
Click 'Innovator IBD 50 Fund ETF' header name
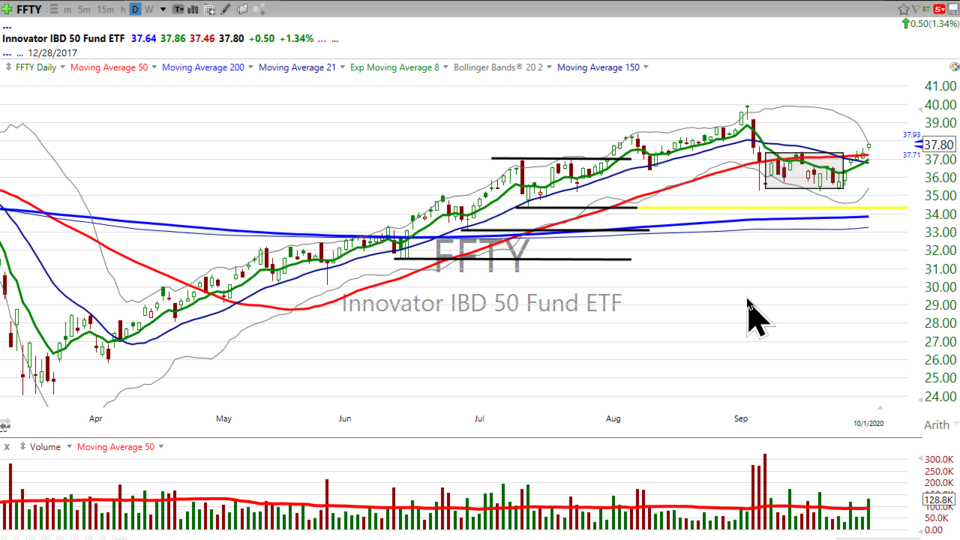click(x=63, y=38)
